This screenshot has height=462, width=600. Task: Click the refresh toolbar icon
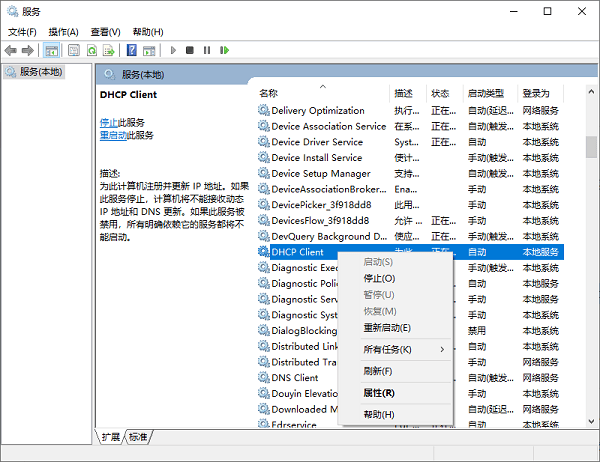[x=92, y=50]
